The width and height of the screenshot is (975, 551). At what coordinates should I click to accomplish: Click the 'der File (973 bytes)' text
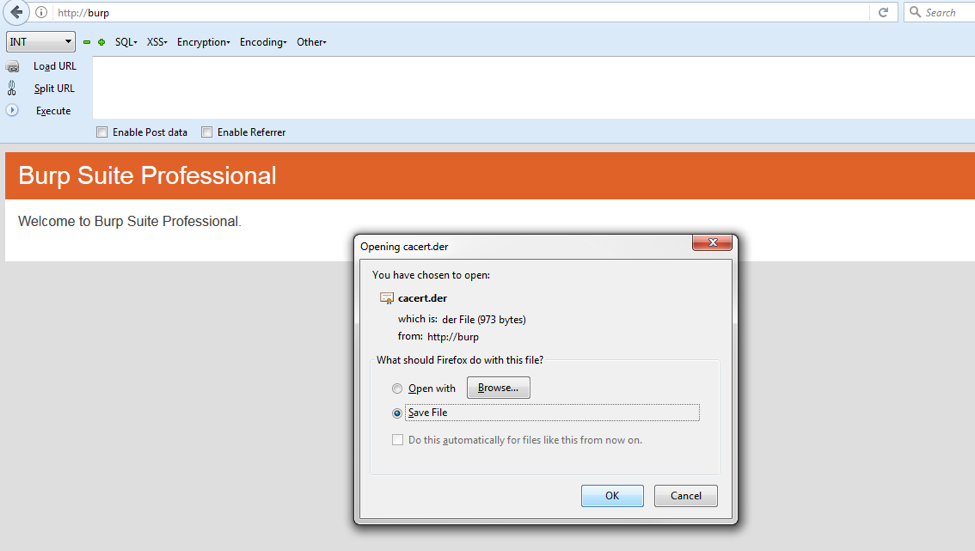pyautogui.click(x=484, y=320)
